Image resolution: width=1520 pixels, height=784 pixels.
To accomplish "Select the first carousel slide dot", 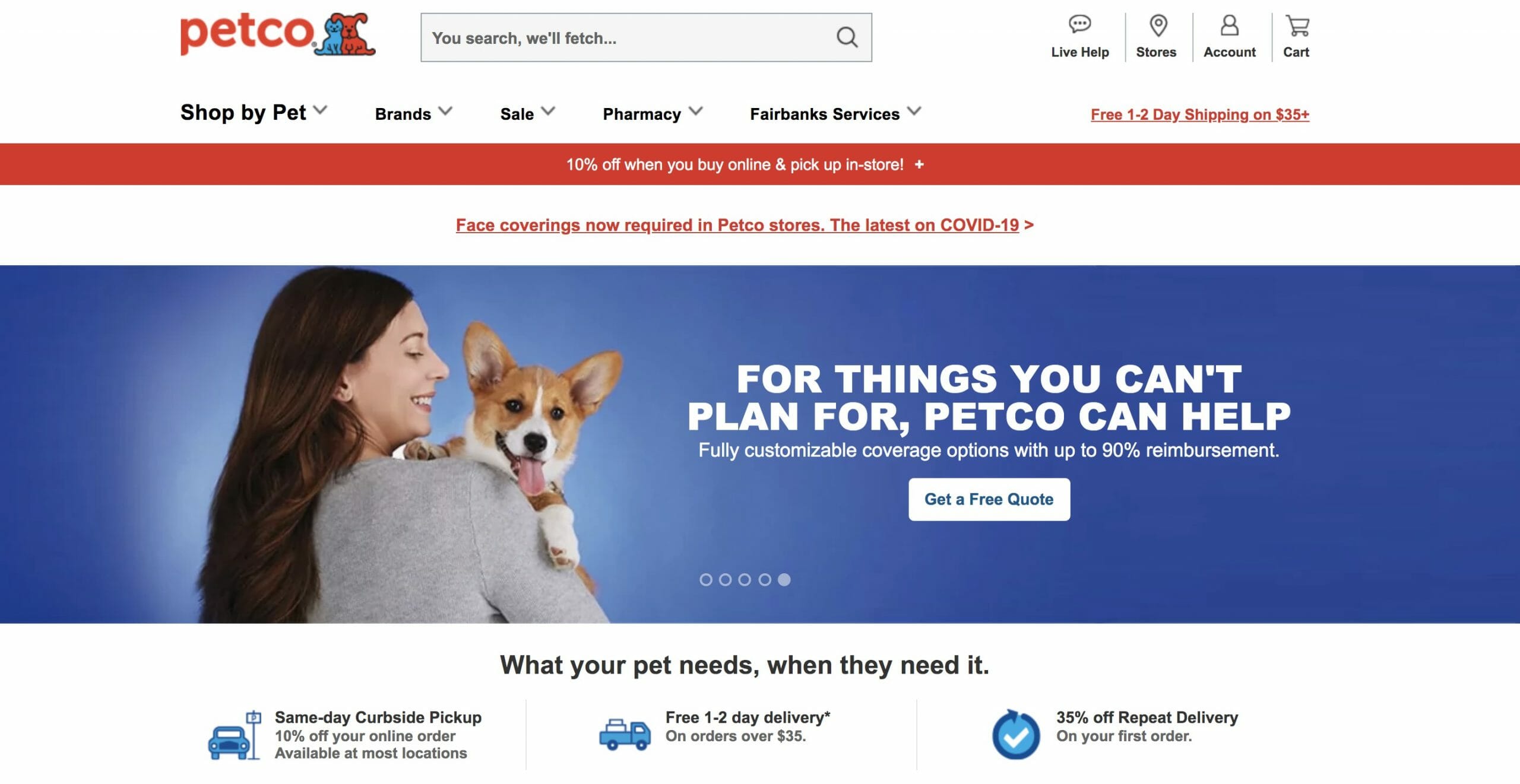I will [705, 579].
